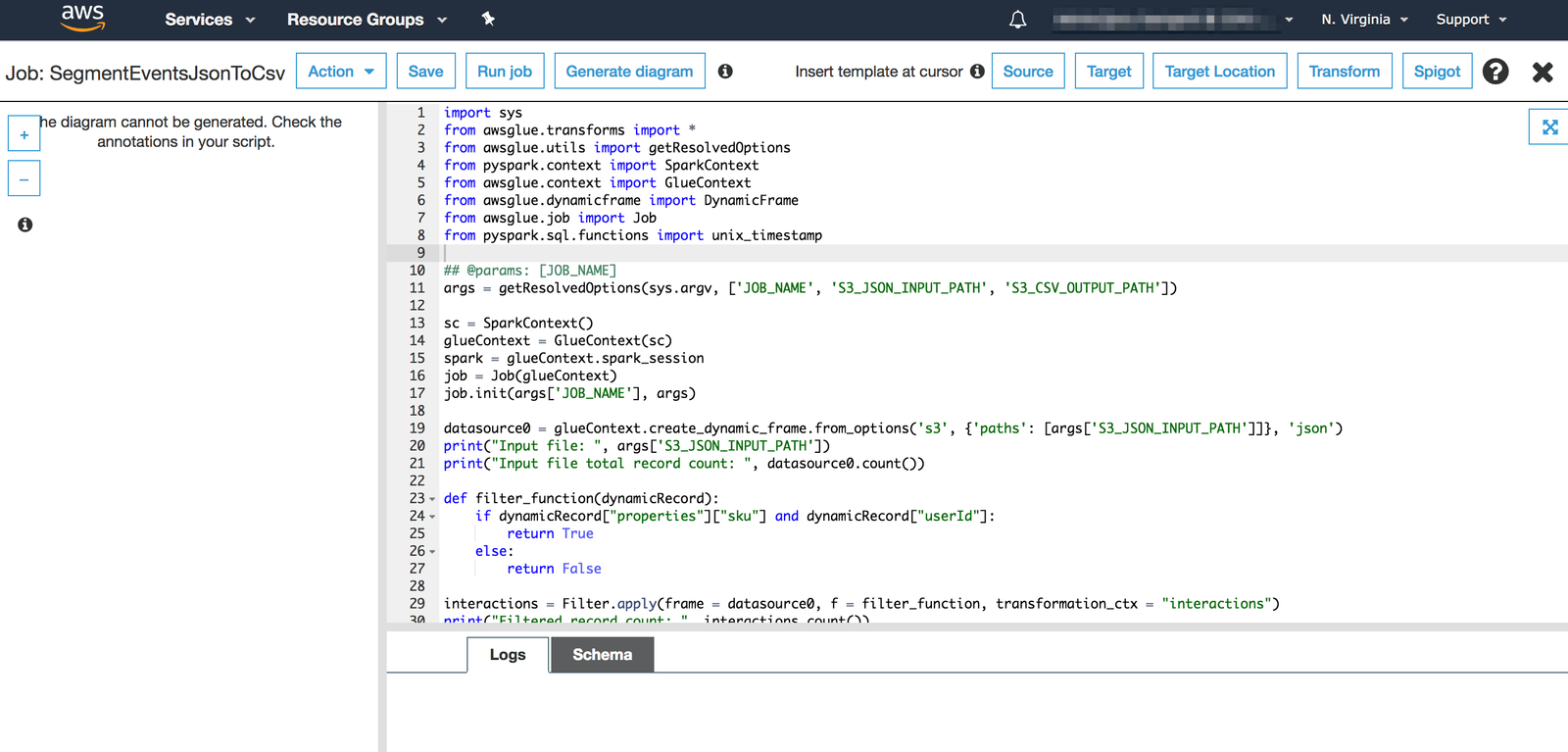
Task: Collapse the filter_function definition on line 23
Action: pyautogui.click(x=432, y=499)
